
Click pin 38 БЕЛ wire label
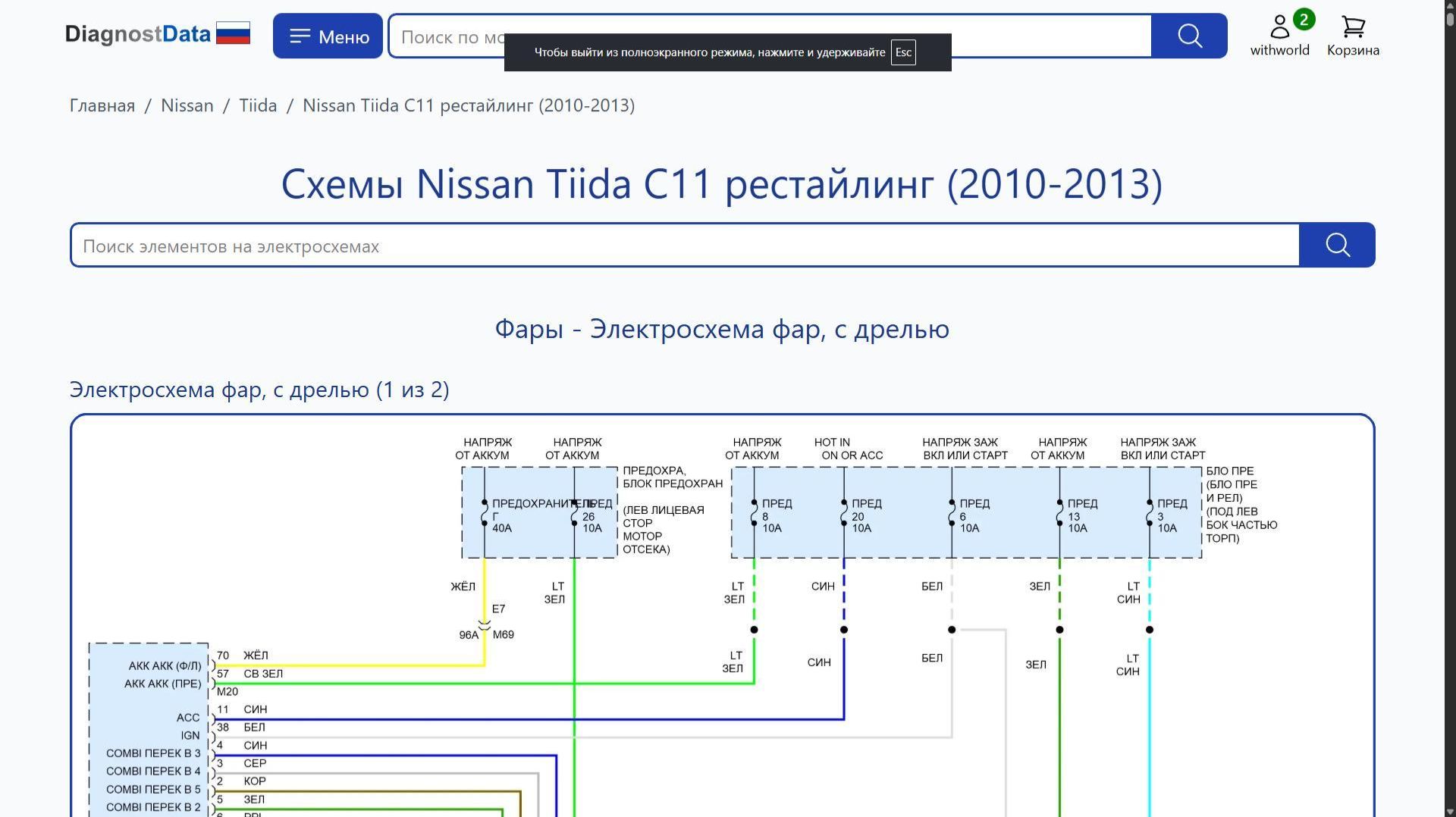241,728
